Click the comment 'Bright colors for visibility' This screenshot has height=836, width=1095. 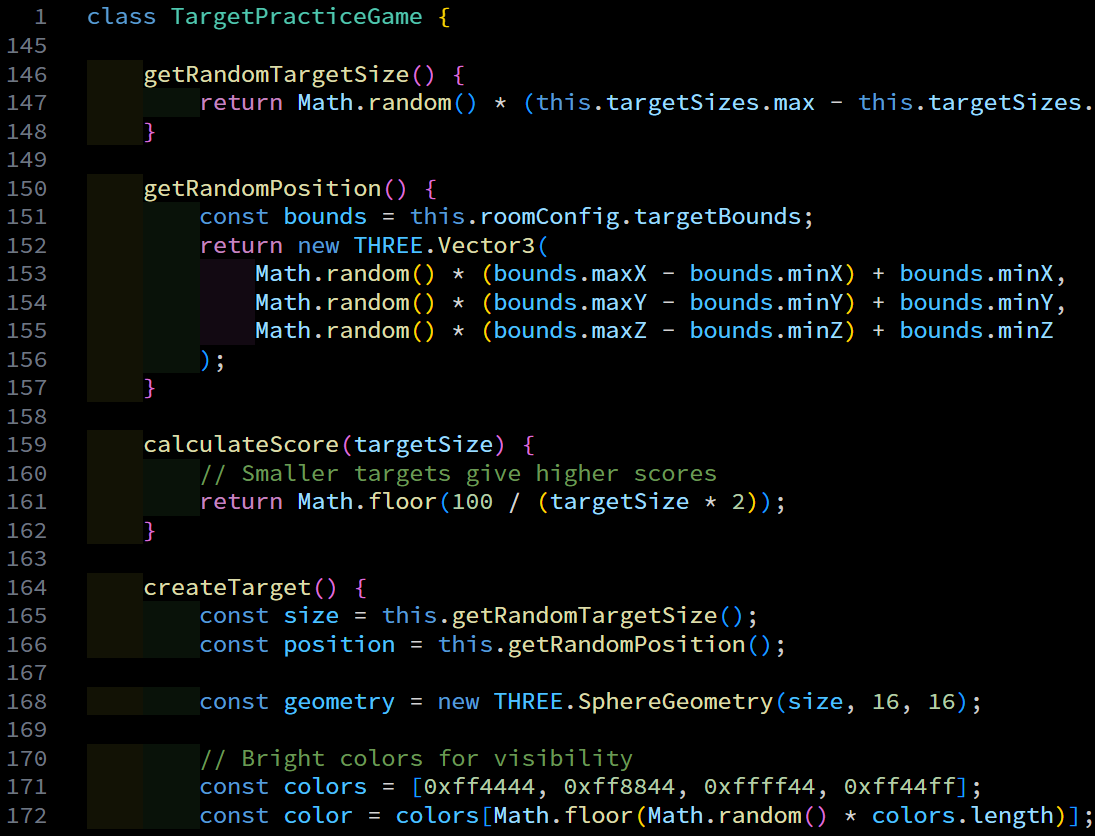416,758
